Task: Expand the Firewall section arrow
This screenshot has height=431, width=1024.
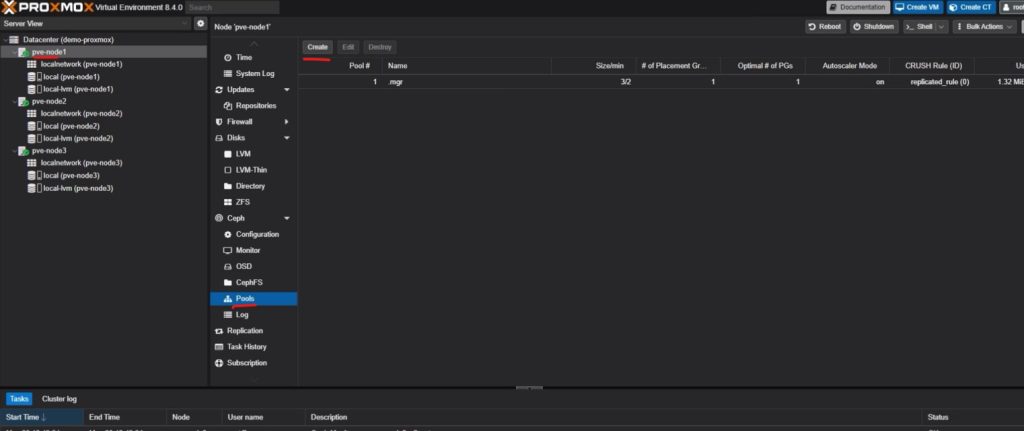Action: (287, 121)
